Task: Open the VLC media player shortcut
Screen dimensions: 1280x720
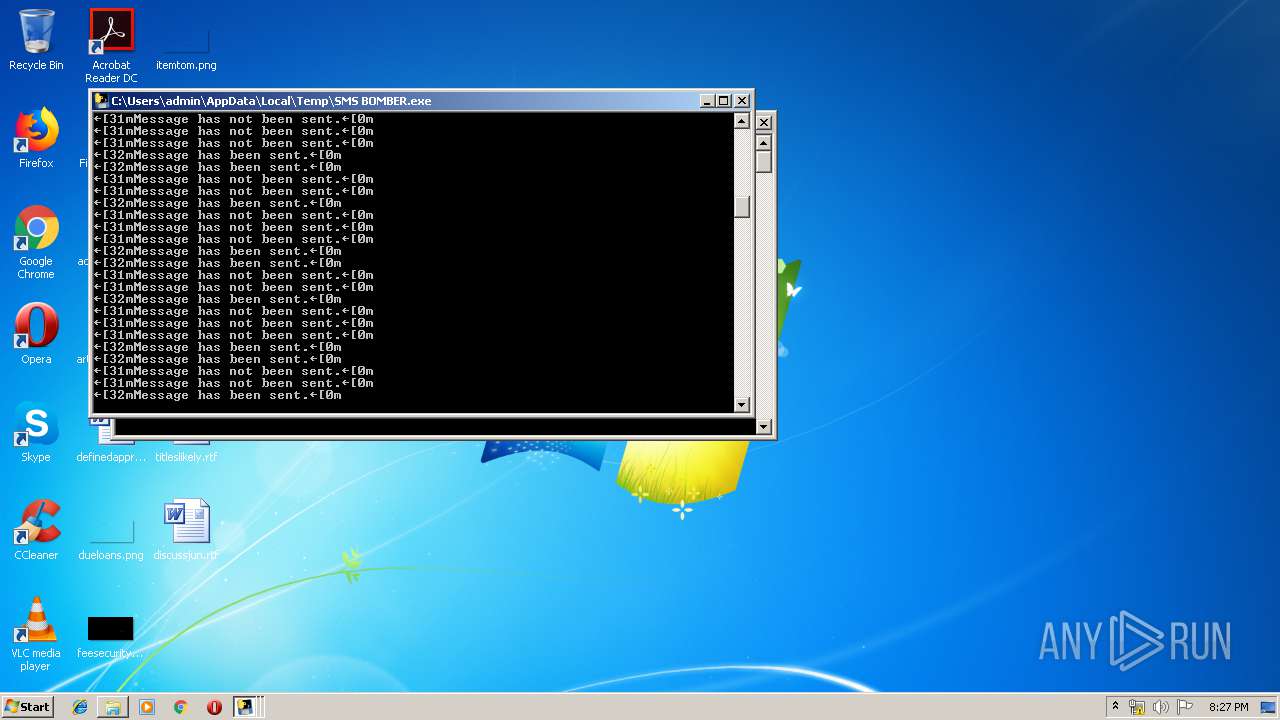Action: pos(36,634)
